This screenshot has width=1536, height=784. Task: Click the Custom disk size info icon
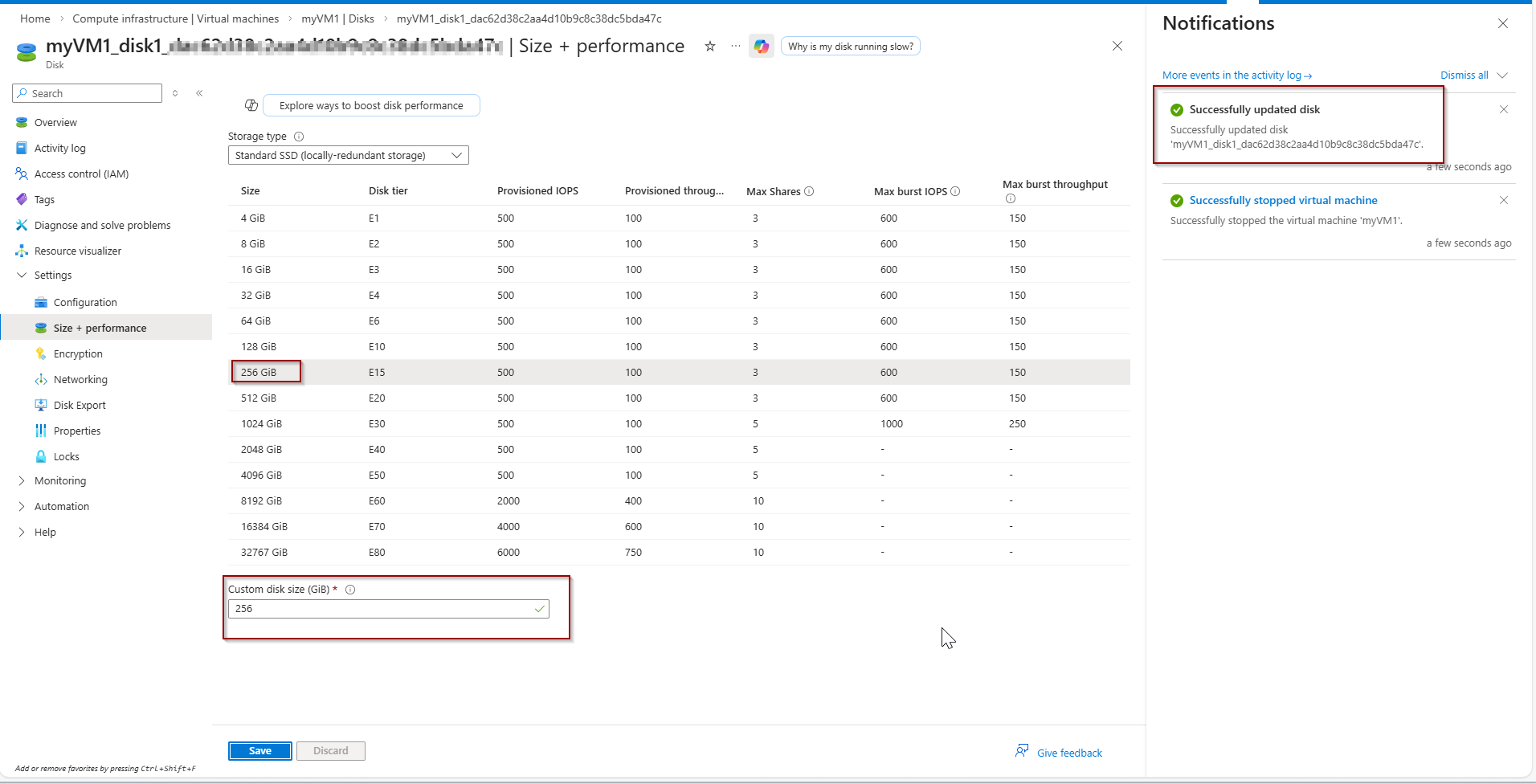pyautogui.click(x=350, y=590)
